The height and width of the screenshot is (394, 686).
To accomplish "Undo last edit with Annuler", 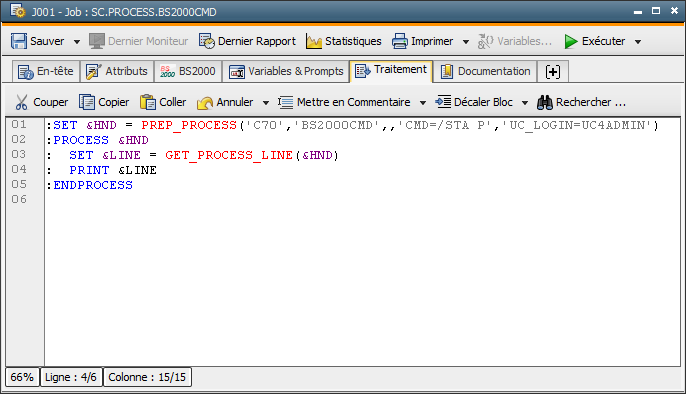I will (225, 102).
